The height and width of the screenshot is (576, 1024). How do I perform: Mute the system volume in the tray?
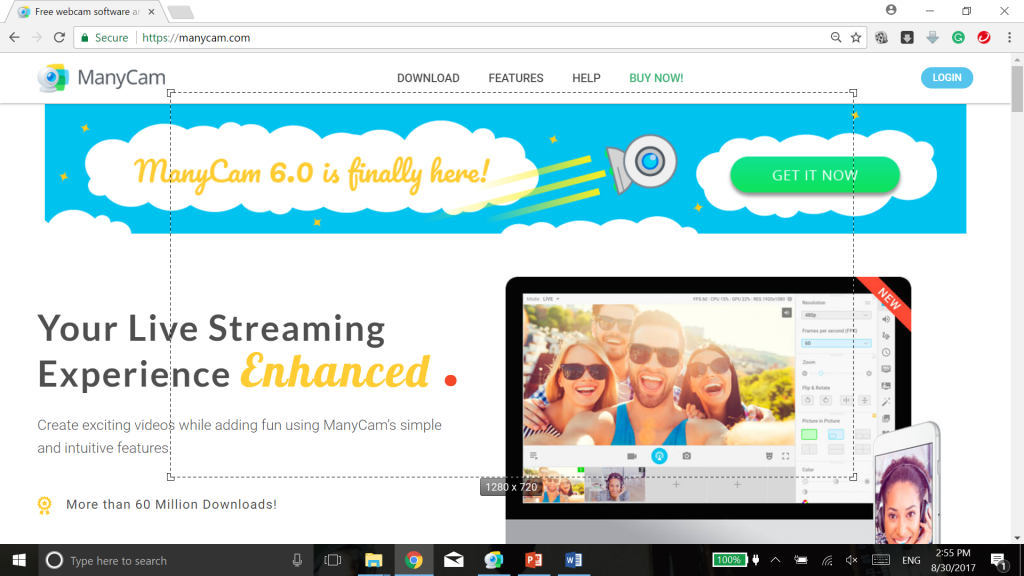pyautogui.click(x=852, y=560)
